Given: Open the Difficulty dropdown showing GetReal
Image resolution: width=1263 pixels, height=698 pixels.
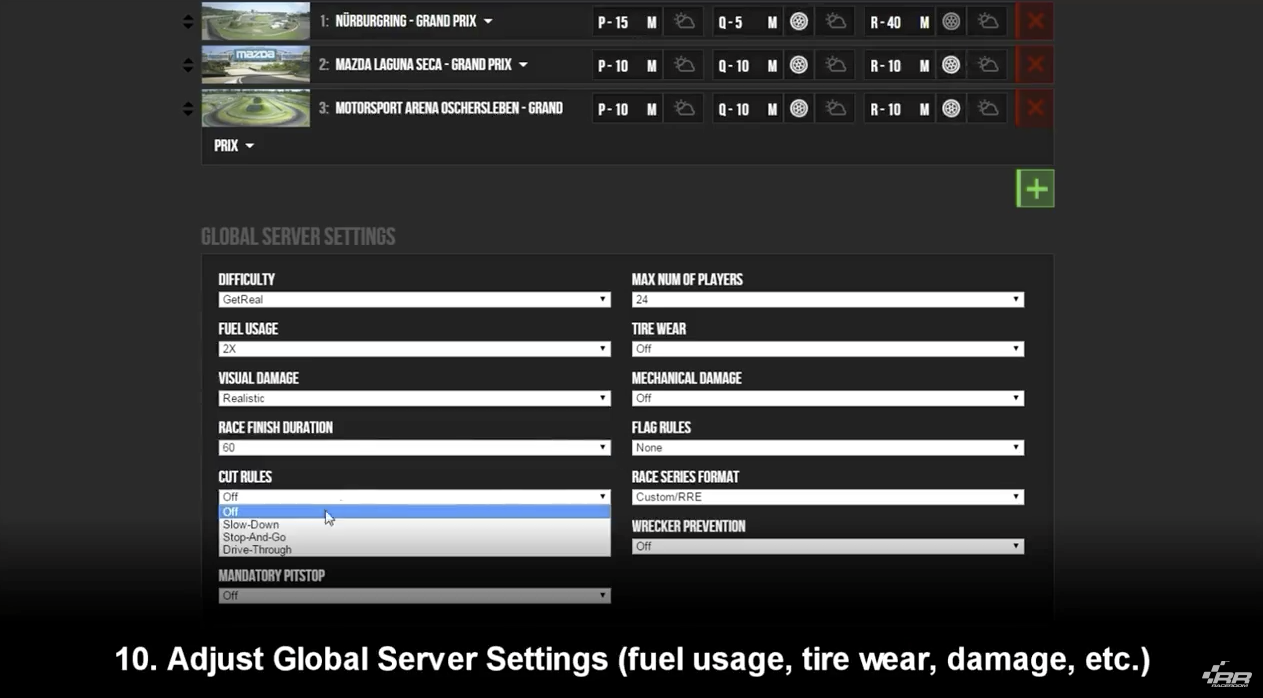Looking at the screenshot, I should click(414, 299).
